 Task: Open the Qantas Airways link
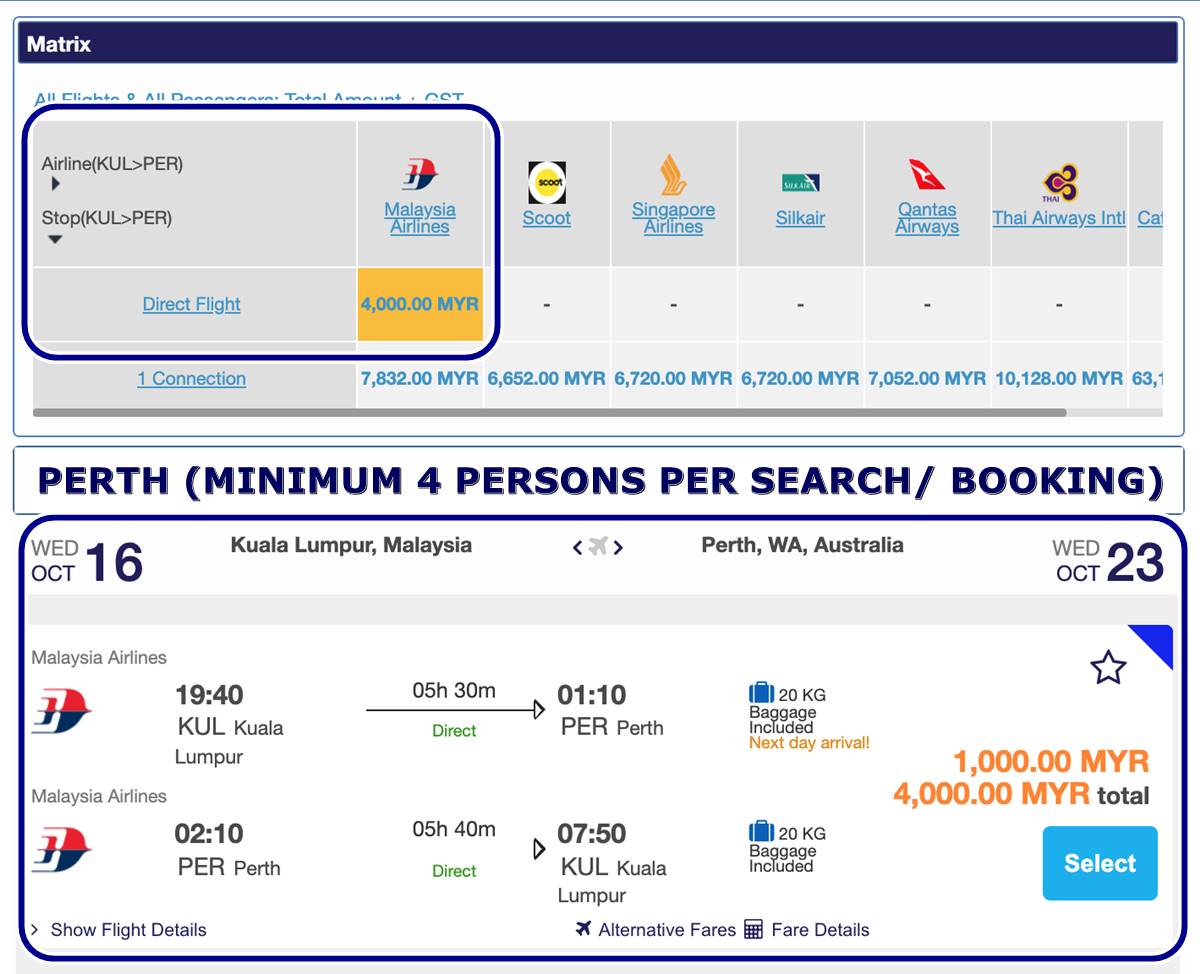click(x=927, y=218)
